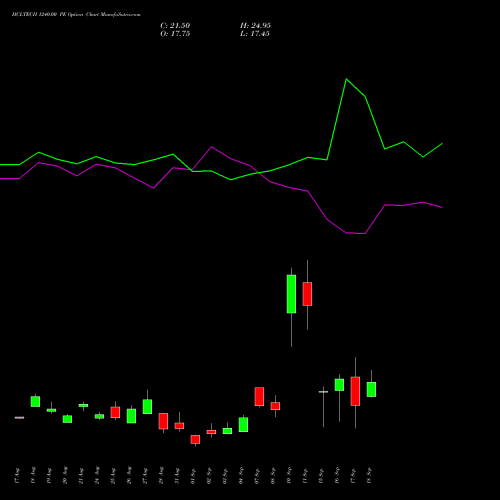Image resolution: width=500 pixels, height=500 pixels.
Task: Click the purple indicator line's peak
Action: click(x=211, y=147)
